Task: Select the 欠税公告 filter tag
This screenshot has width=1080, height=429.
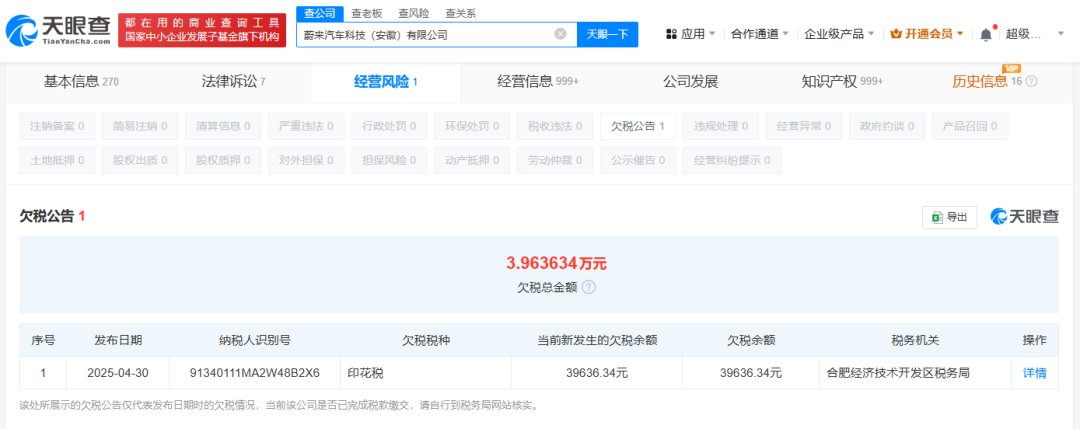Action: click(x=638, y=127)
